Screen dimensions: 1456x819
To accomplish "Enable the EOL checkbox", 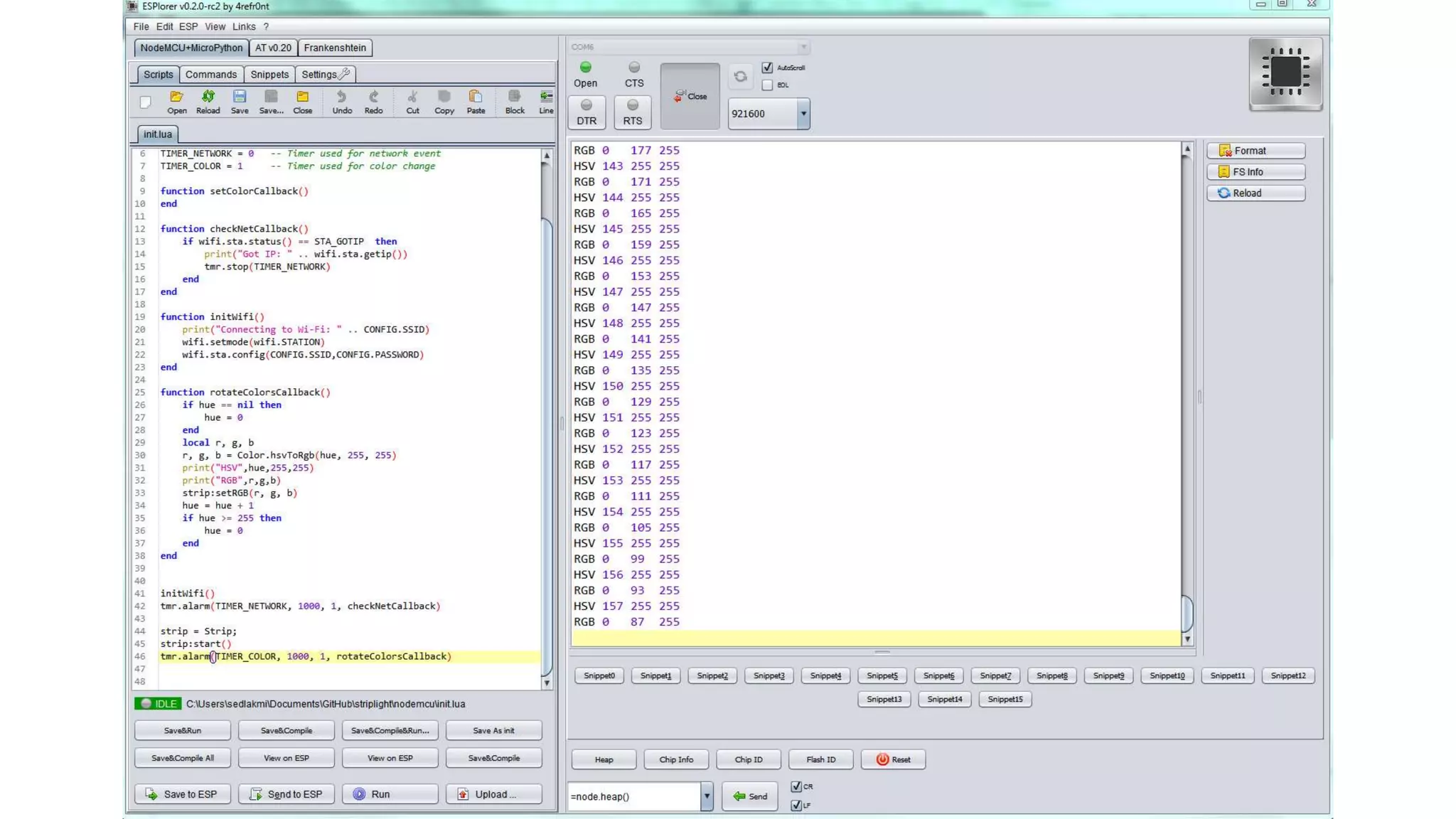I will 767,85.
